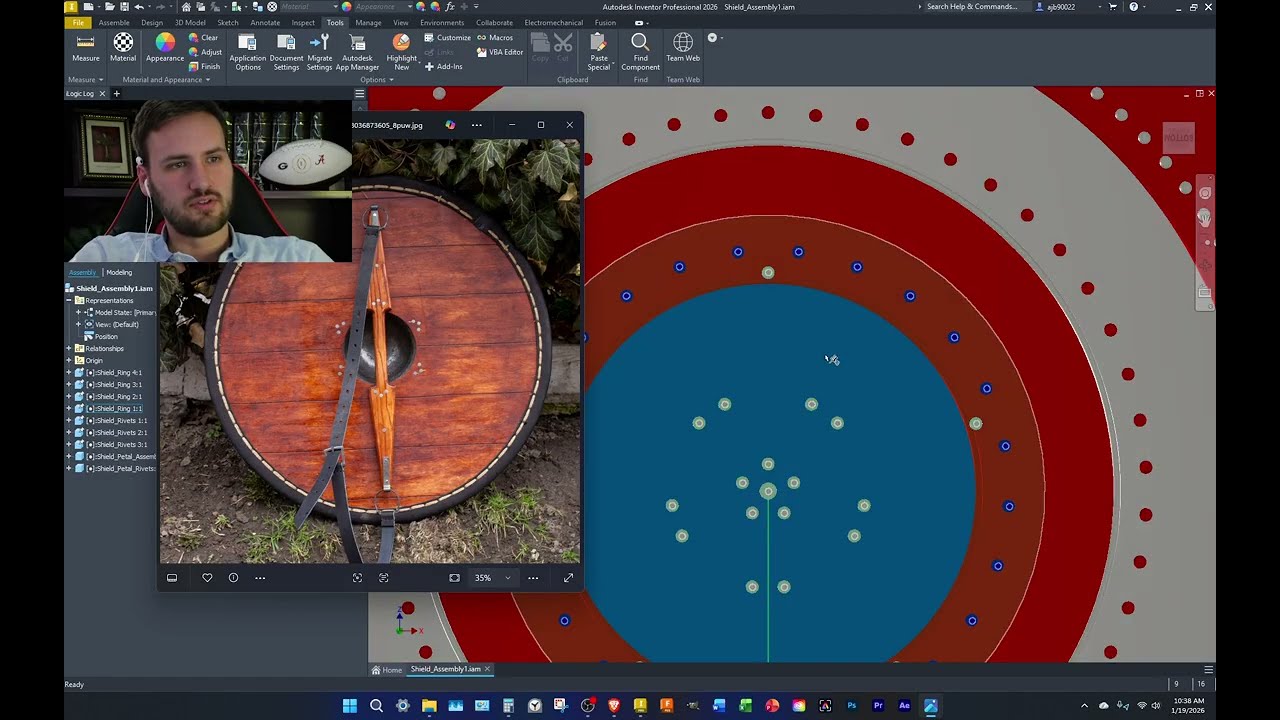Select the Measure tool
The height and width of the screenshot is (720, 1280).
coord(86,48)
